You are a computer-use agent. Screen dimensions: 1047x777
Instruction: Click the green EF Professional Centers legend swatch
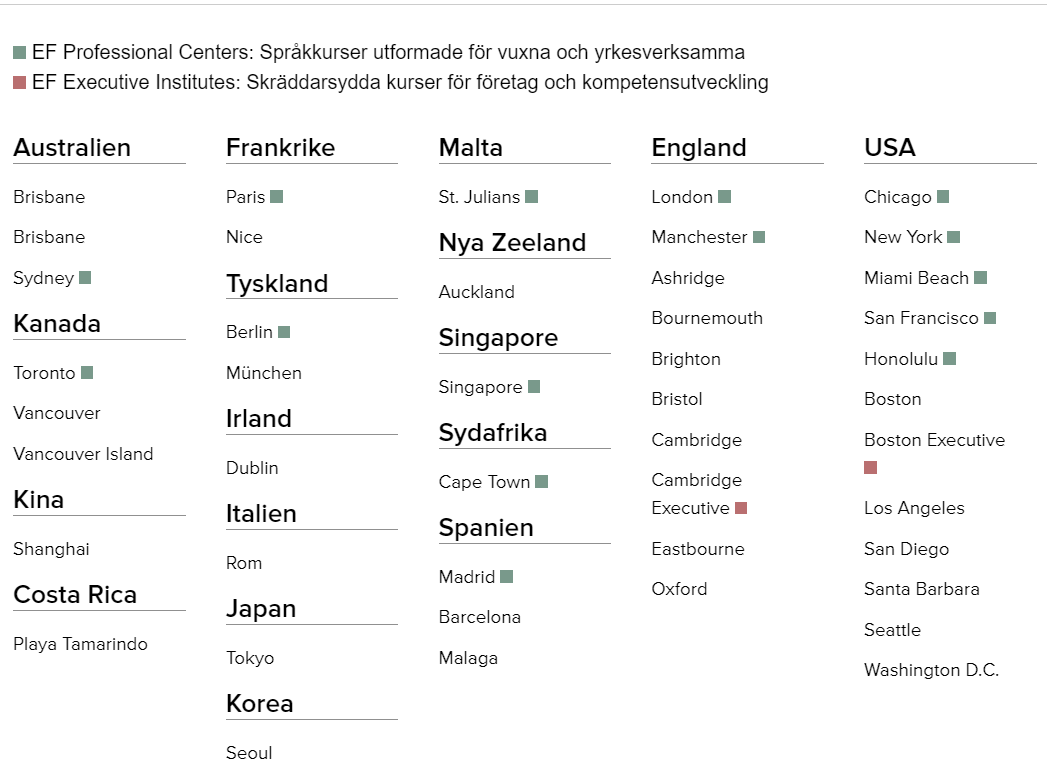coord(20,53)
